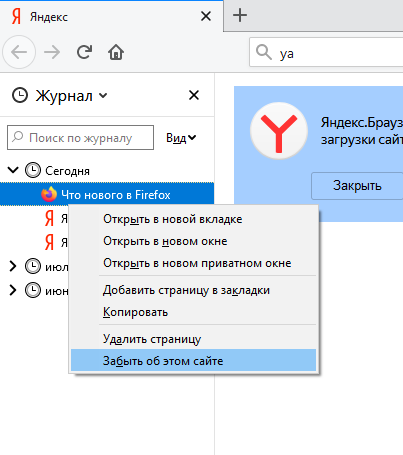Click the search magnifier icon in address bar
The height and width of the screenshot is (455, 403).
tap(264, 53)
